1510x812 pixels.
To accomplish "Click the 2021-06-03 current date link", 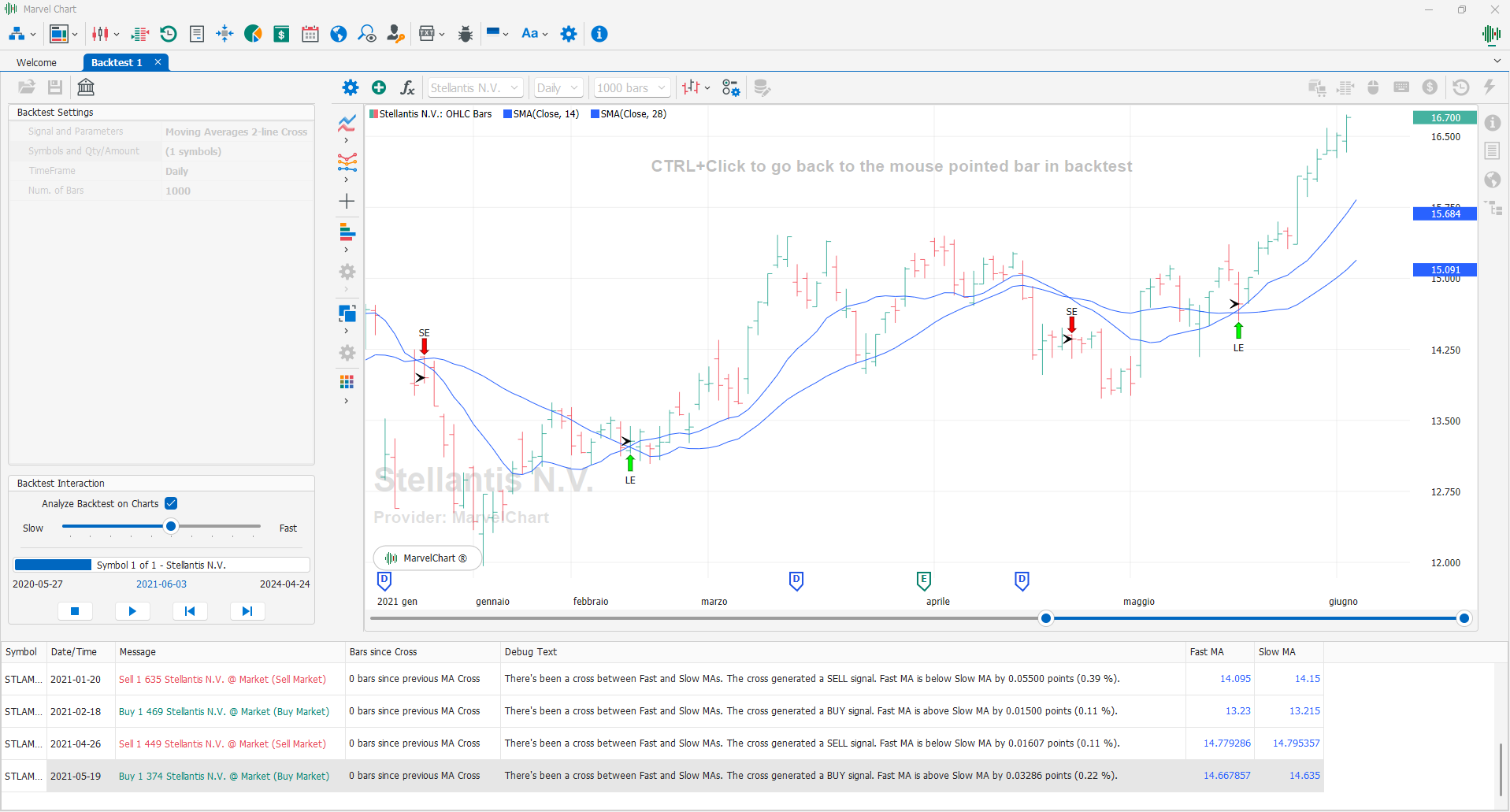I will click(161, 584).
